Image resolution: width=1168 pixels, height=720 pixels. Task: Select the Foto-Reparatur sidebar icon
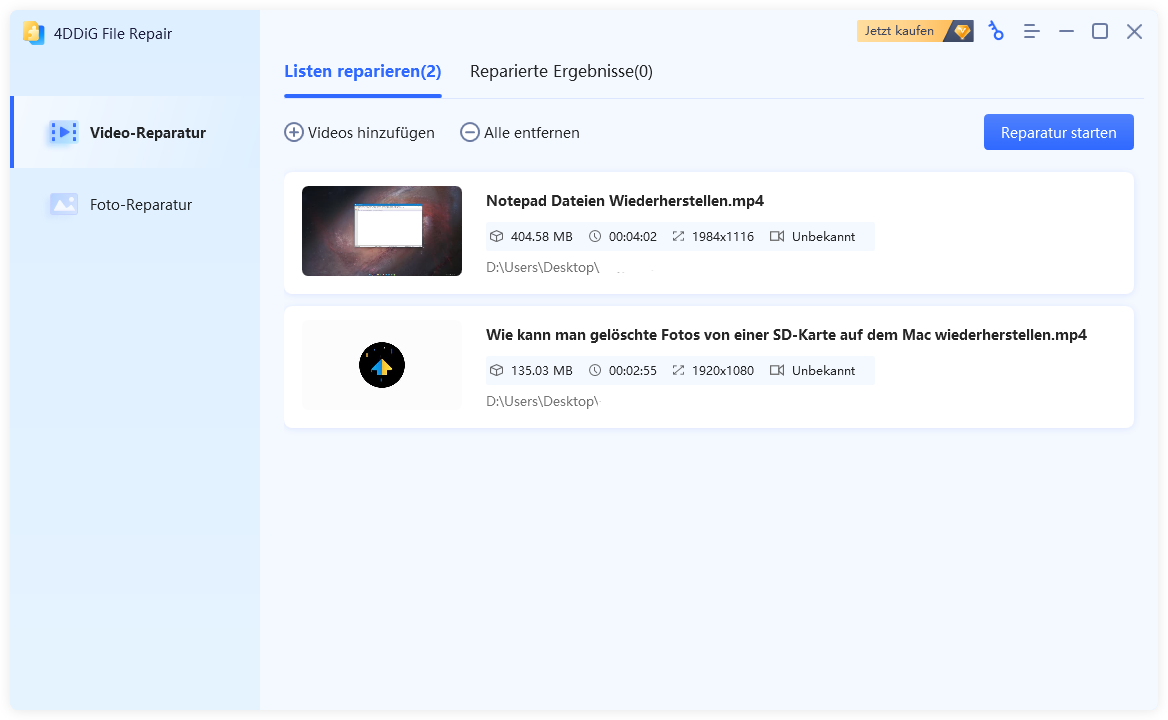coord(63,204)
